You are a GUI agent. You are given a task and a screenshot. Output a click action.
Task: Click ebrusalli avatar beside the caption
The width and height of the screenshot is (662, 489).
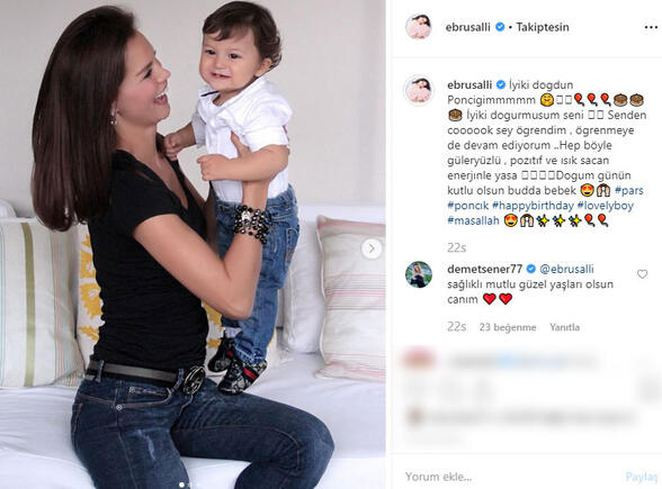click(418, 90)
